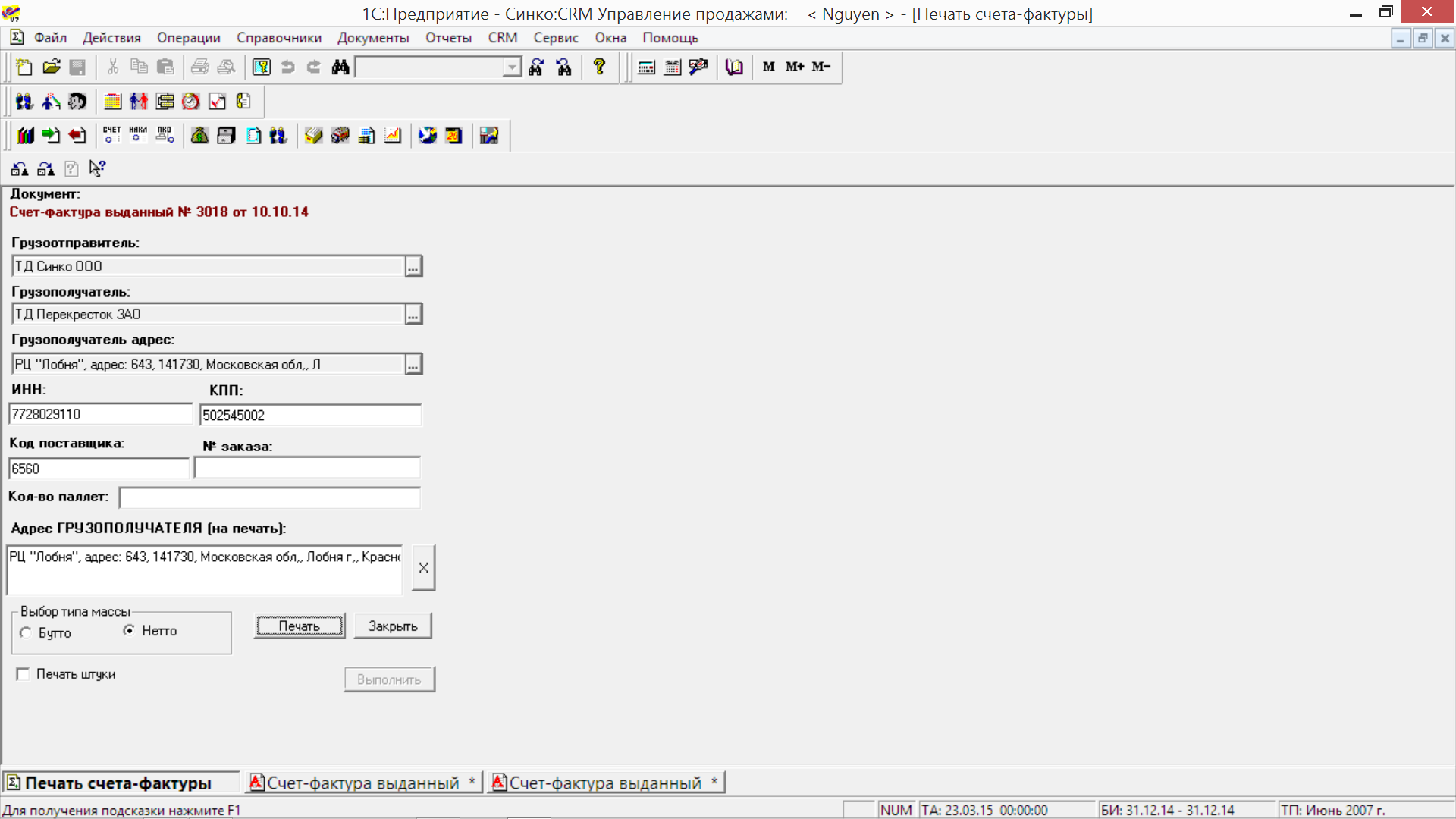1456x819 pixels.
Task: Open Грузоотправитель selection ellipsis button
Action: coord(413,267)
